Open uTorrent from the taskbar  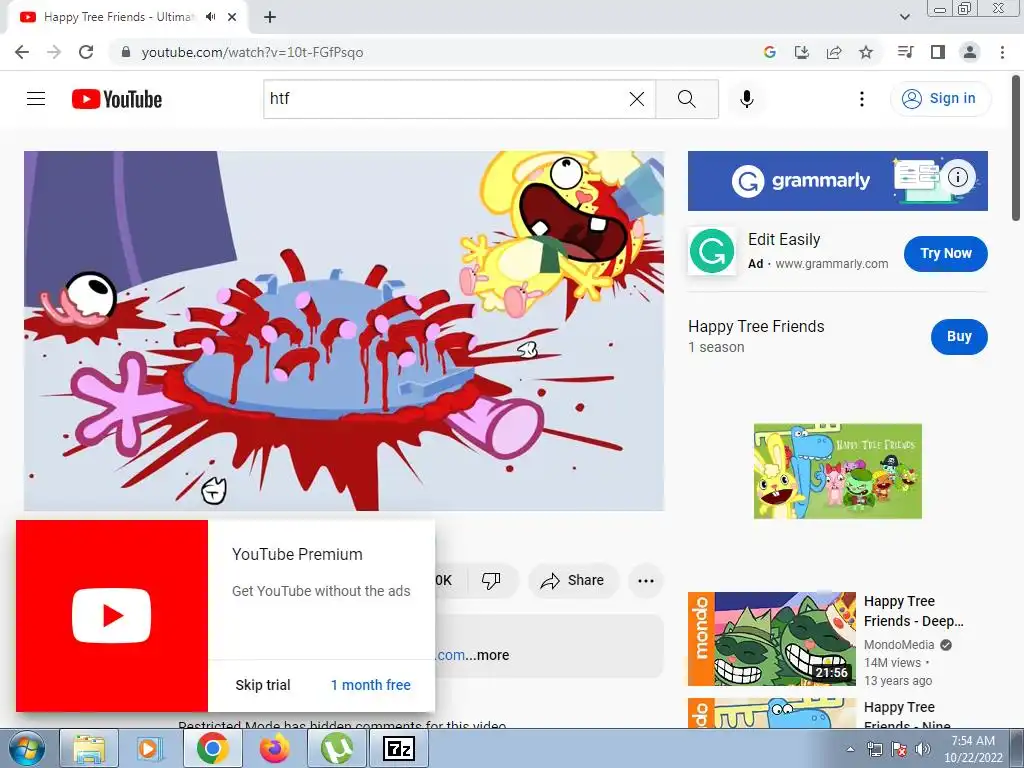tap(337, 748)
